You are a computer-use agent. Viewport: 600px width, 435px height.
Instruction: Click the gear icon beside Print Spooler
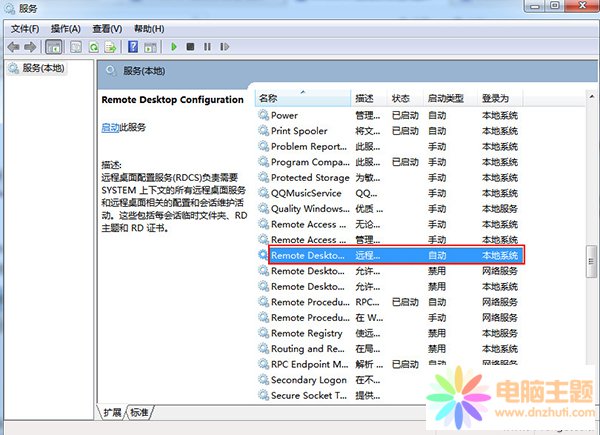264,130
